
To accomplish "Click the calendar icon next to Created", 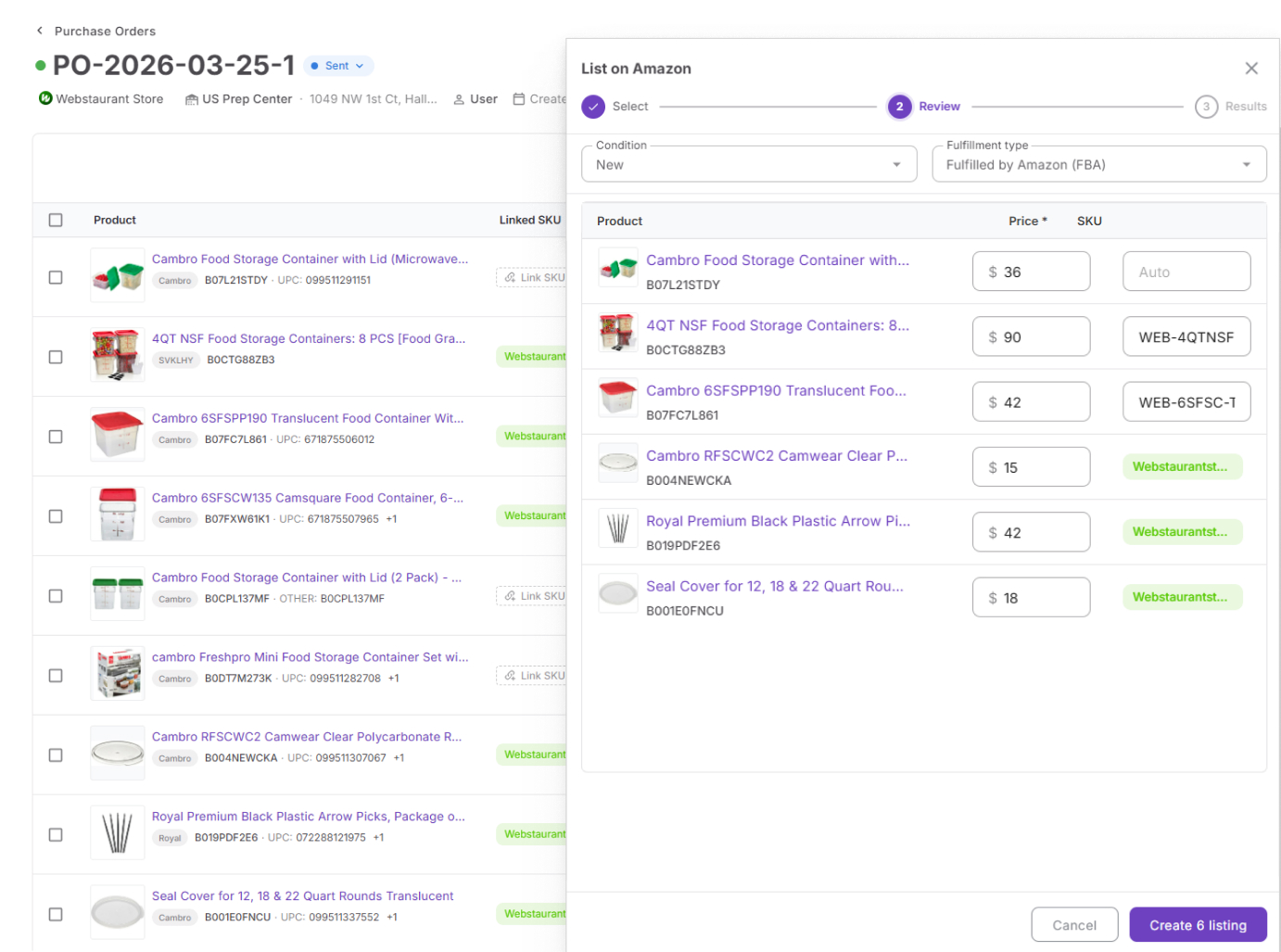I will (519, 99).
